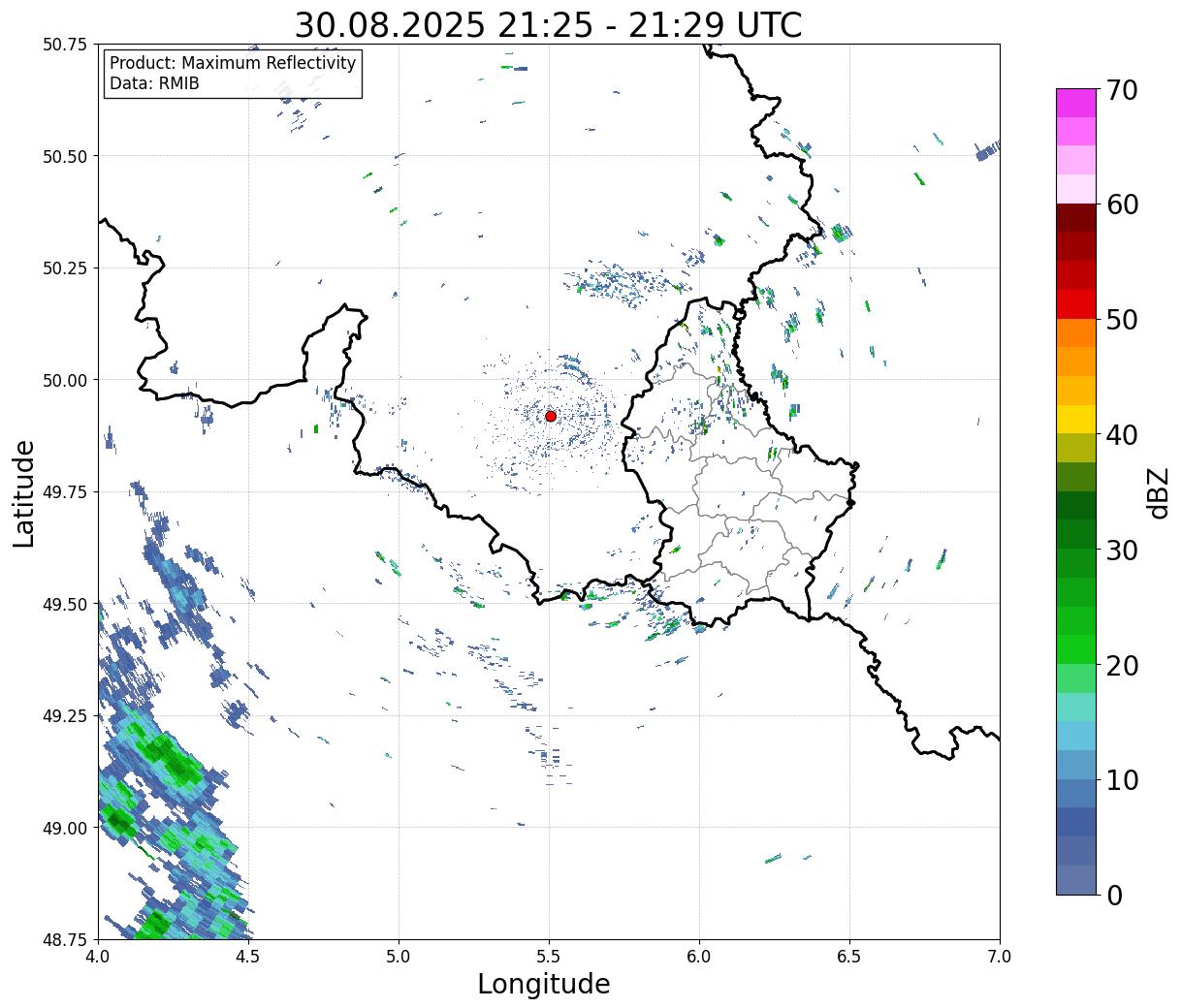Click the latitude tick label 49.00
This screenshot has height=1008, width=1182.
[64, 828]
